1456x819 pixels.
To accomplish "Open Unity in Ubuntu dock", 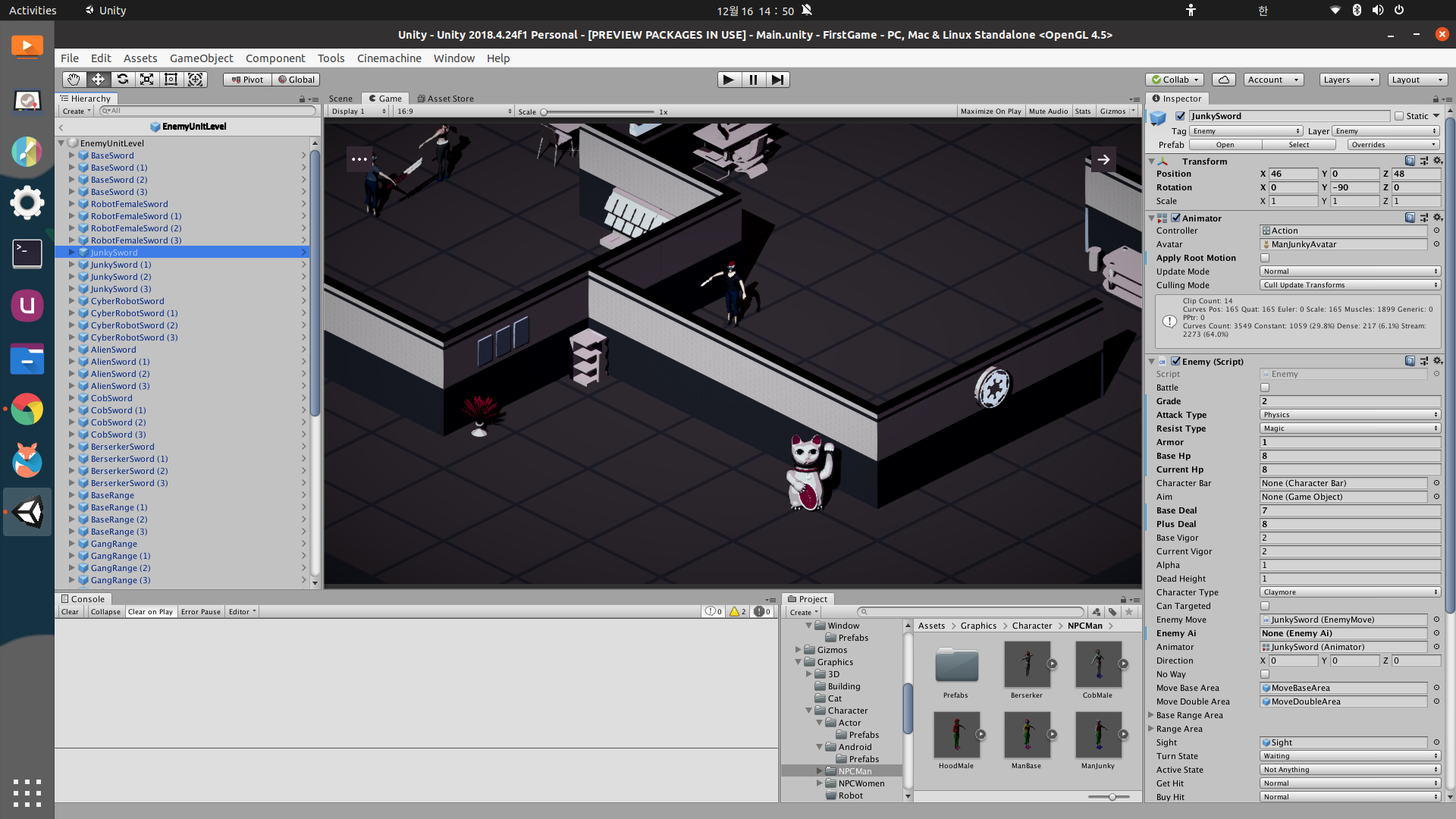I will (27, 513).
